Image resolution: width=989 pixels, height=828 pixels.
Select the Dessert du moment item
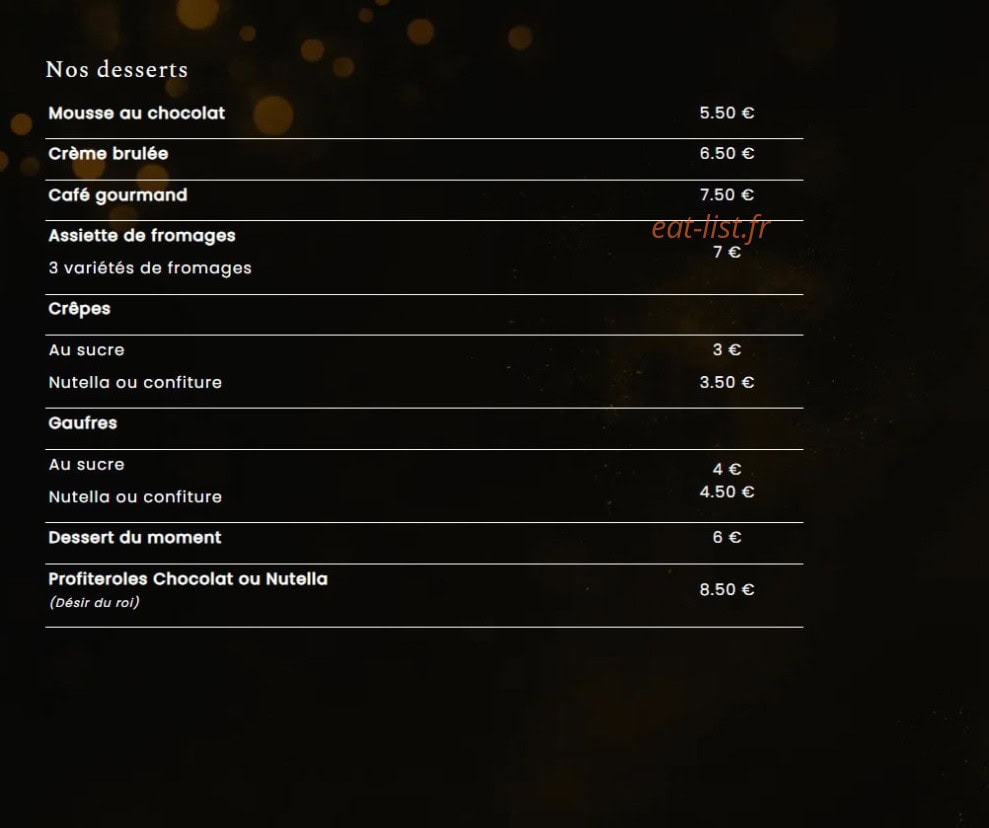click(x=135, y=537)
